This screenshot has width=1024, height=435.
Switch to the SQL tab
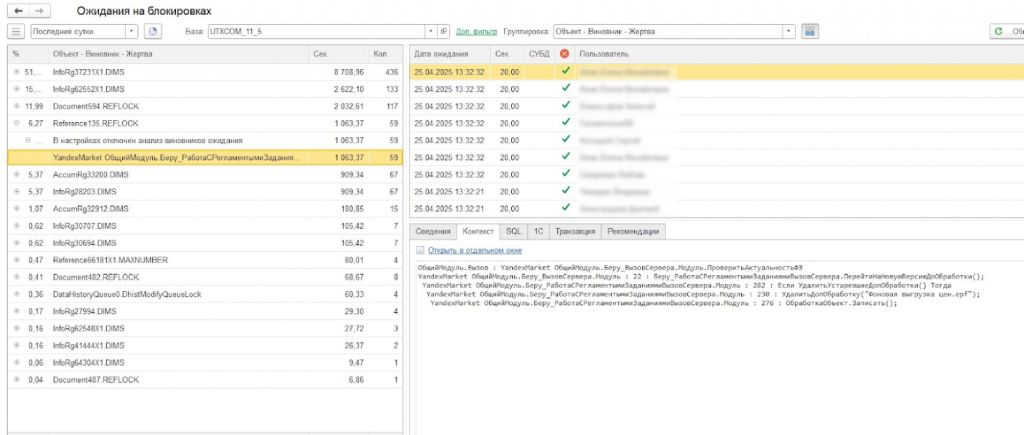coord(513,231)
